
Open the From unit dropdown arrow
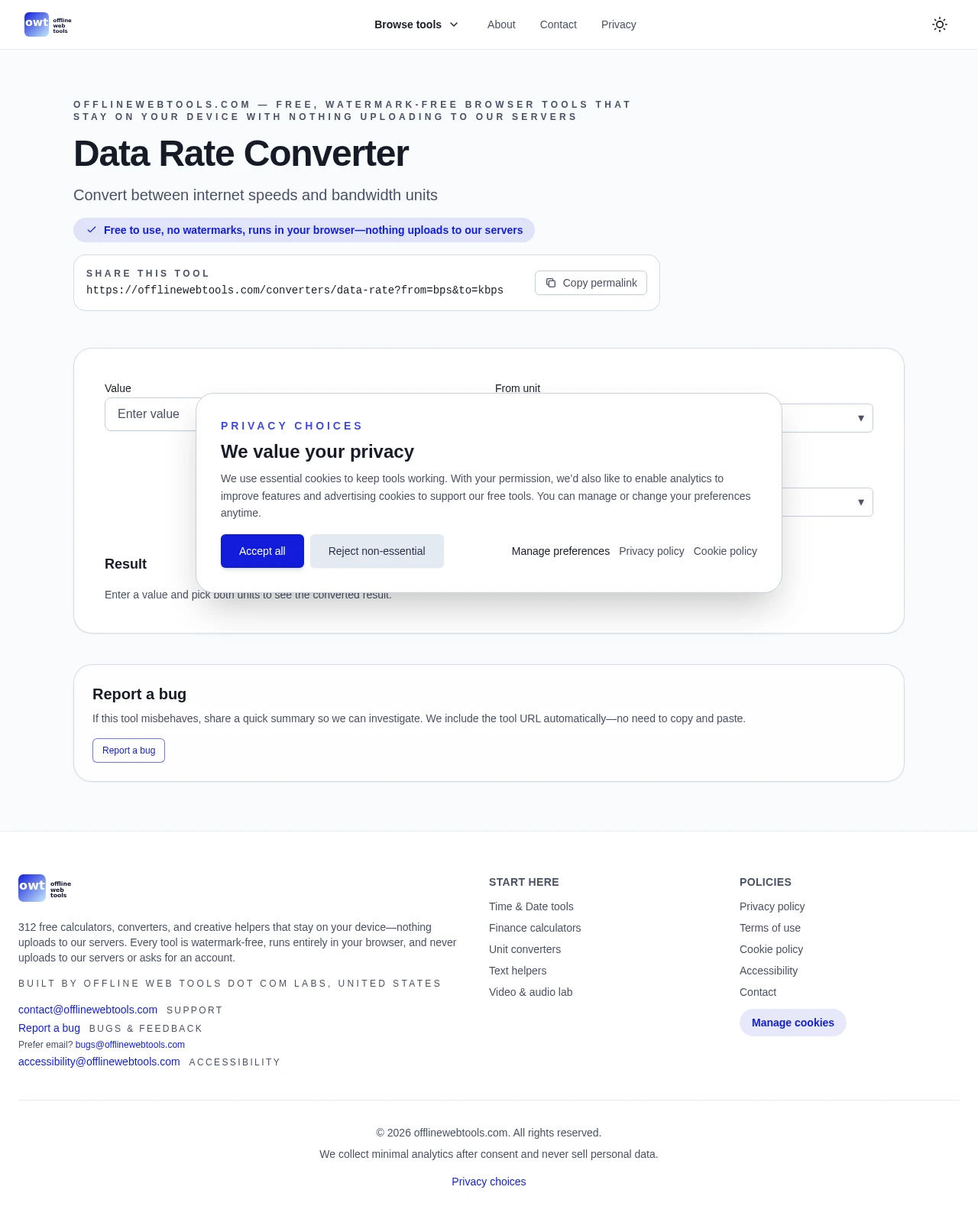[860, 418]
